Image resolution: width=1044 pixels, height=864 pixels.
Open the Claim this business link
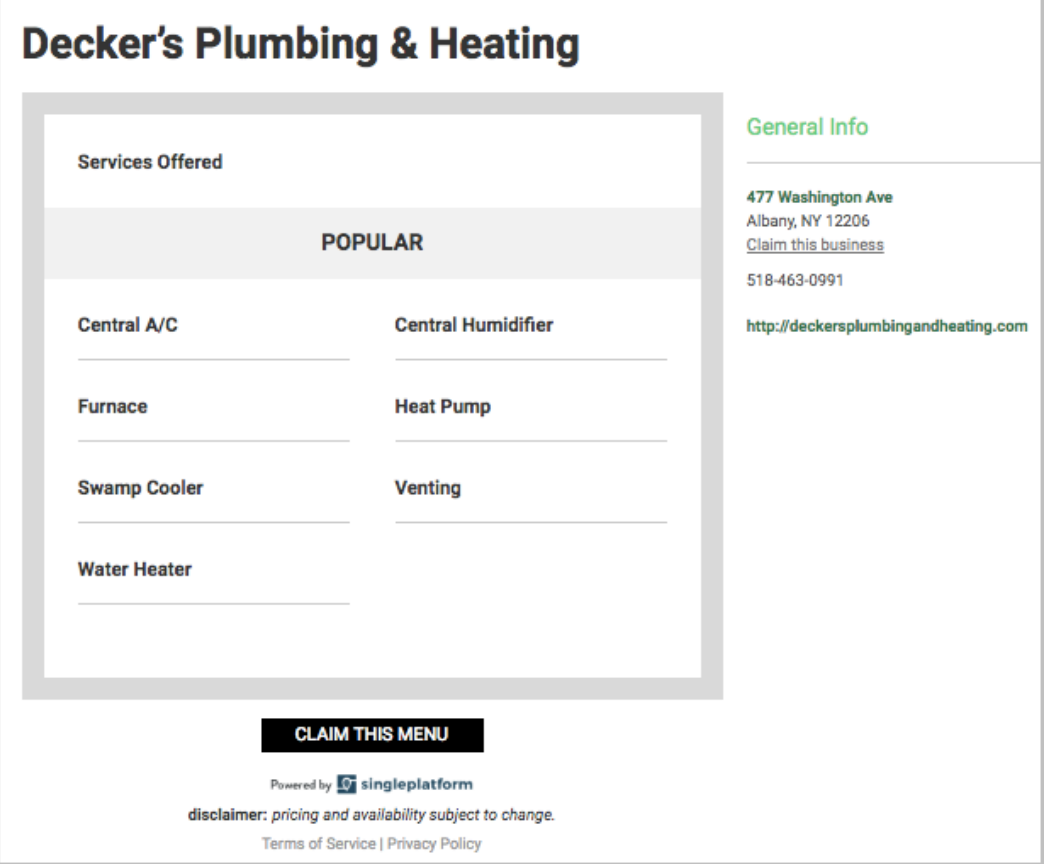(815, 245)
